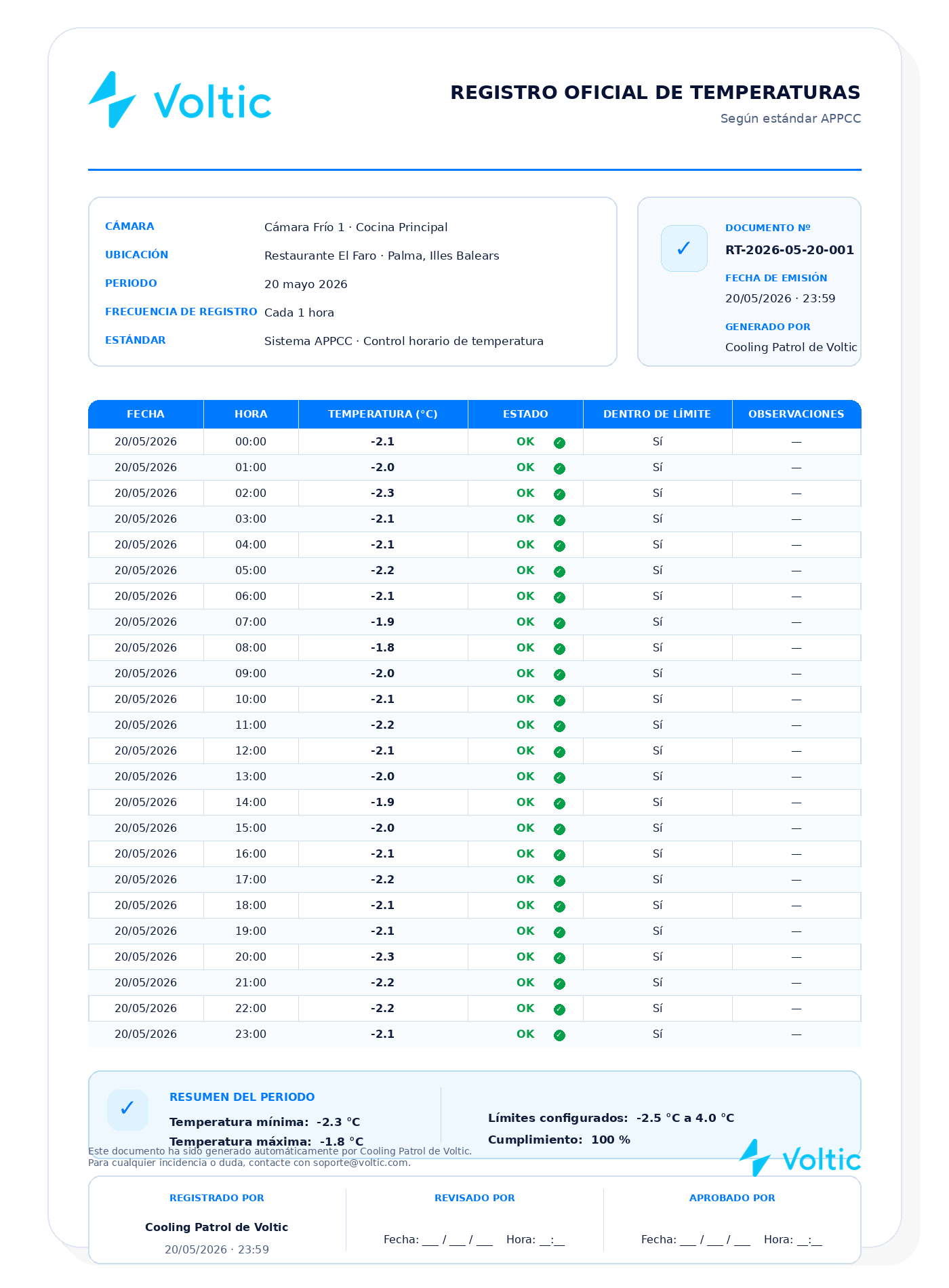Click the -2.3 temperature at 02:00

(x=383, y=493)
